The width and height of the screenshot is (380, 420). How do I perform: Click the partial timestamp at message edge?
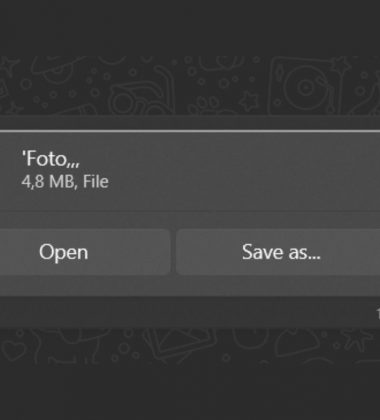pyautogui.click(x=378, y=312)
